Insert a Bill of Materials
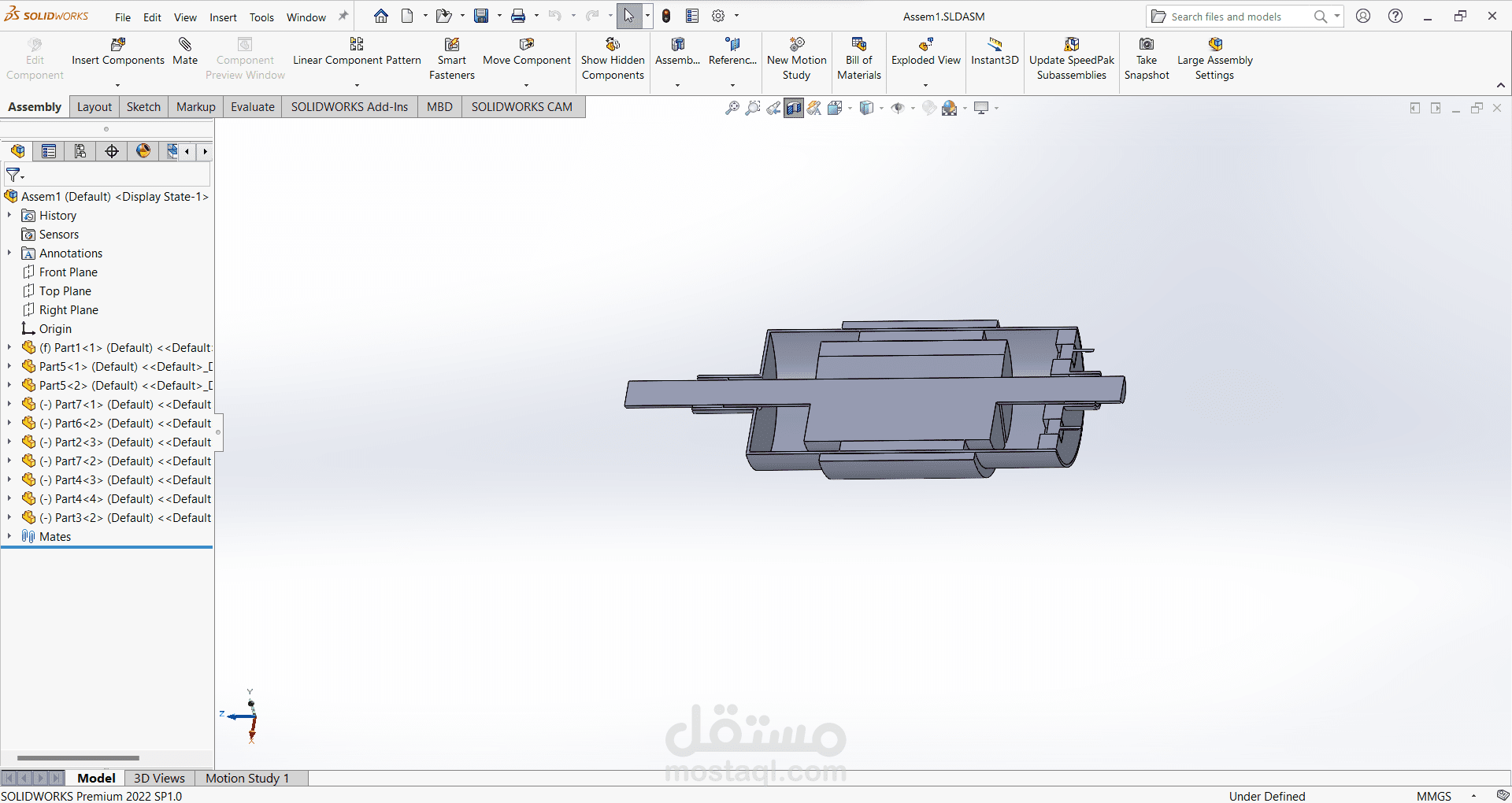This screenshot has width=1512, height=803. pos(859,59)
